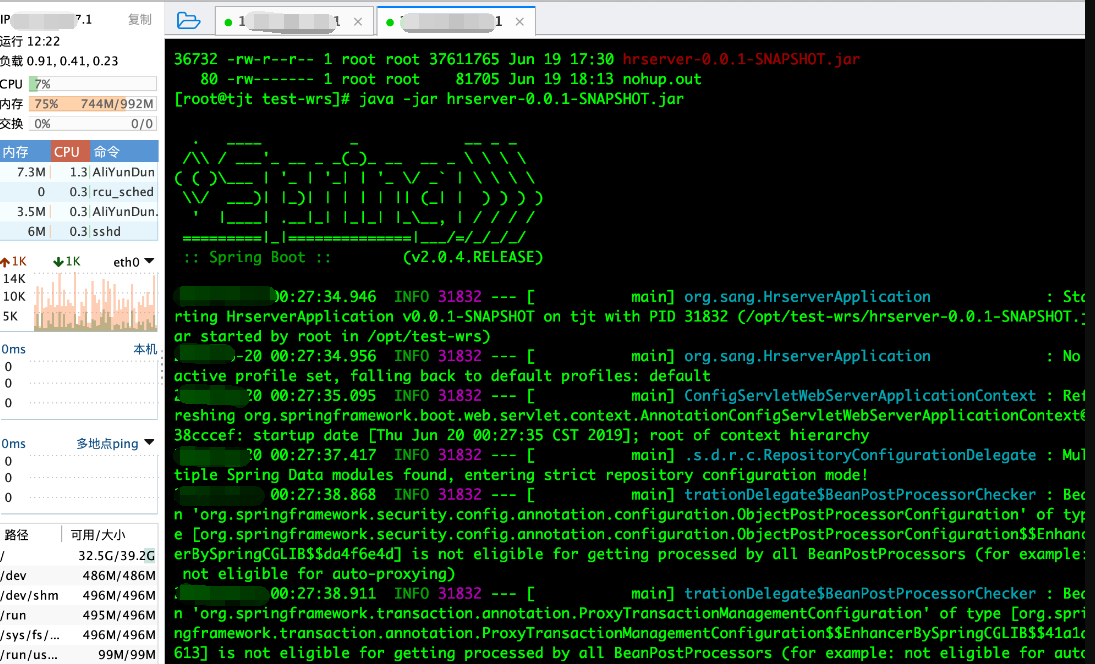Select the /sys/fs/... disk row
This screenshot has width=1095, height=664.
79,635
